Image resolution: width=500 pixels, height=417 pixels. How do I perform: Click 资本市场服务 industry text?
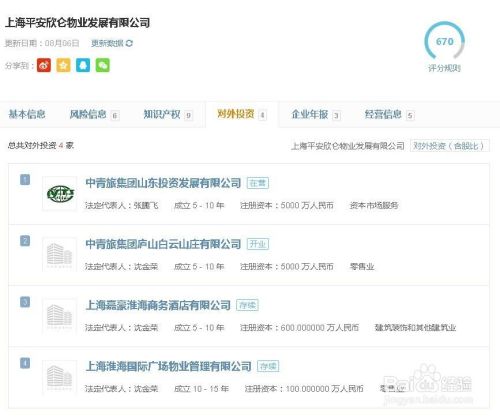(x=374, y=205)
